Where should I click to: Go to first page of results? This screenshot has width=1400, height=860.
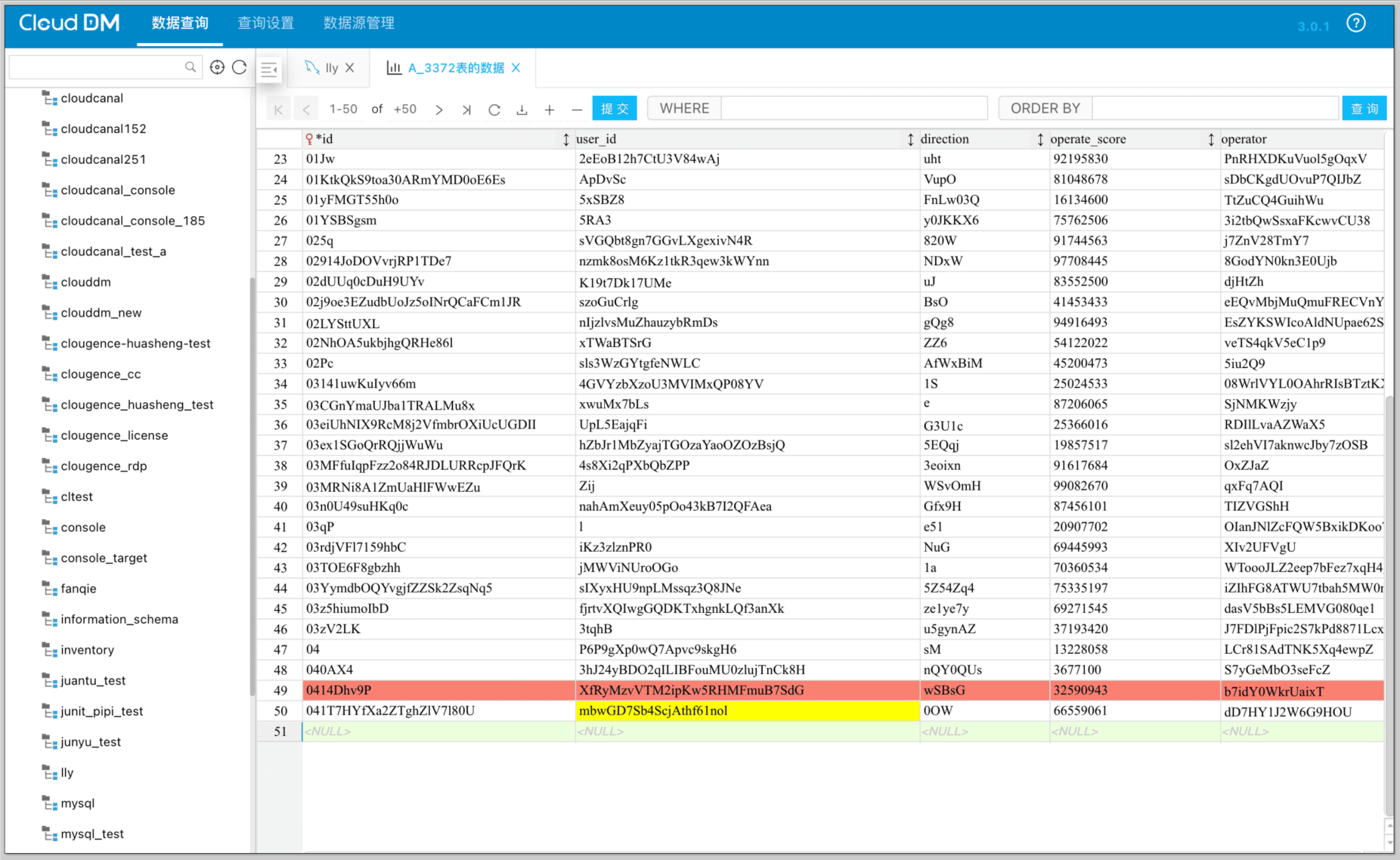pyautogui.click(x=279, y=110)
